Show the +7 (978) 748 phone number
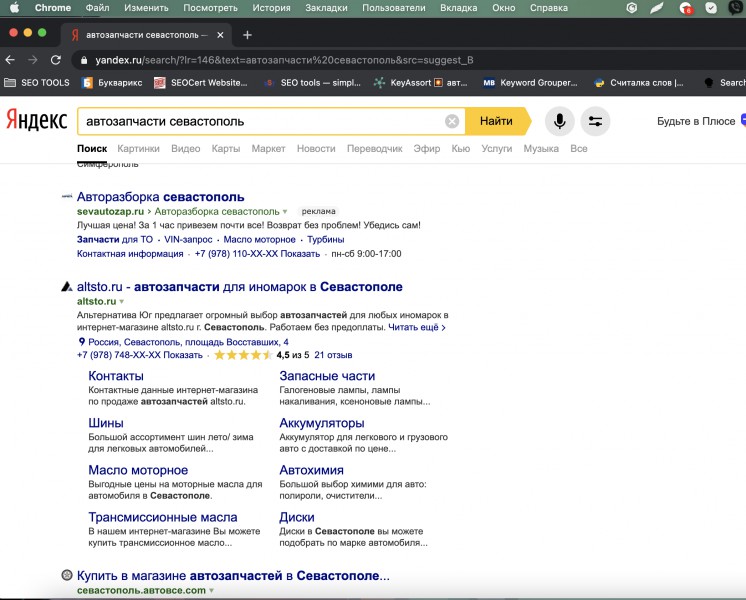This screenshot has width=746, height=600. pos(140,355)
